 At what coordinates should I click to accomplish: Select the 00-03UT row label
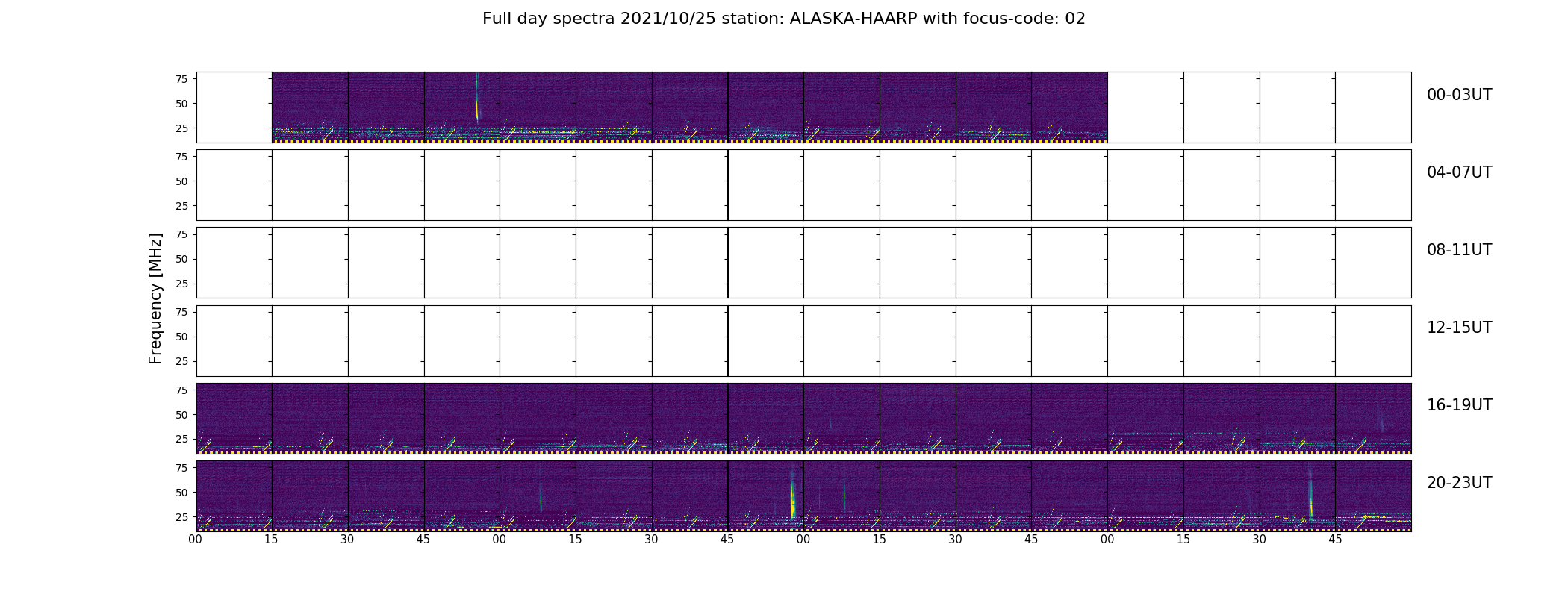tap(1459, 95)
